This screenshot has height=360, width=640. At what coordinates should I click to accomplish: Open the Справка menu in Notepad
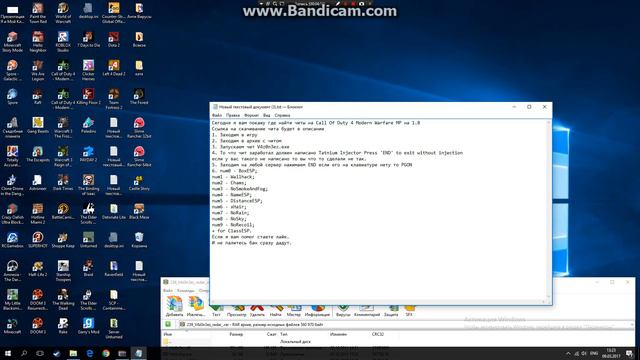click(282, 116)
